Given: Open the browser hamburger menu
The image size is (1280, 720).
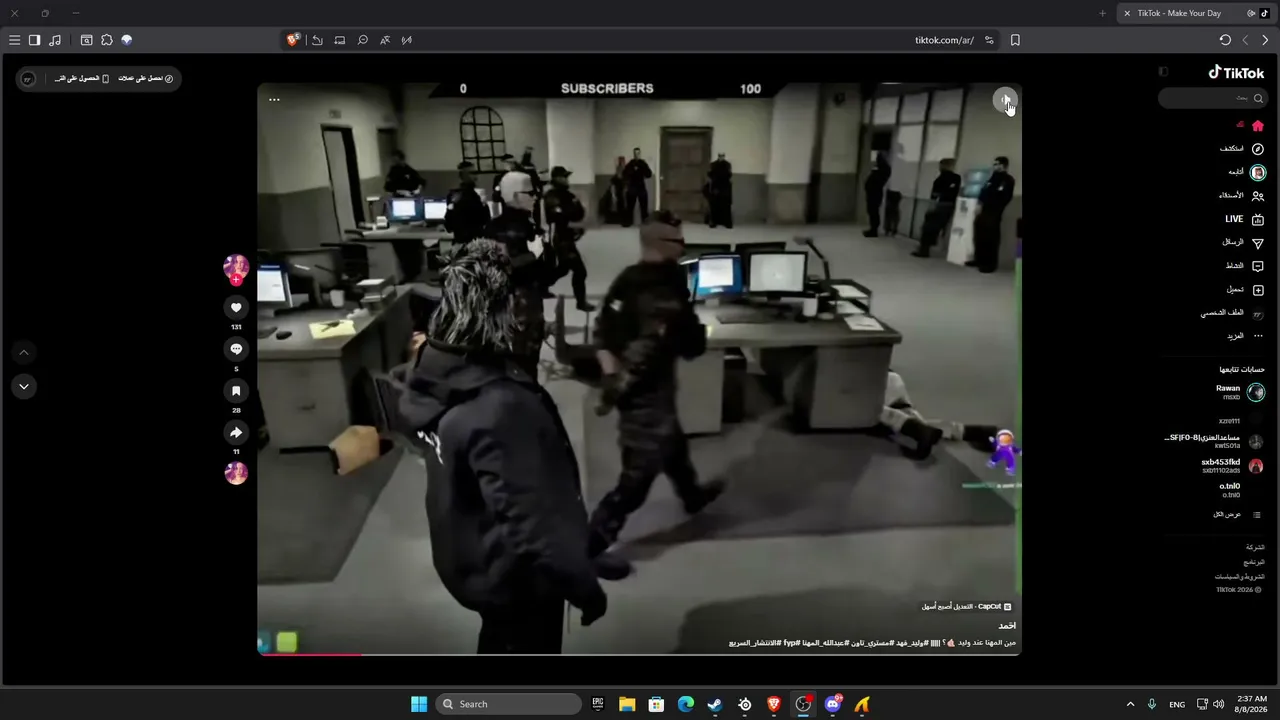Looking at the screenshot, I should tap(14, 40).
